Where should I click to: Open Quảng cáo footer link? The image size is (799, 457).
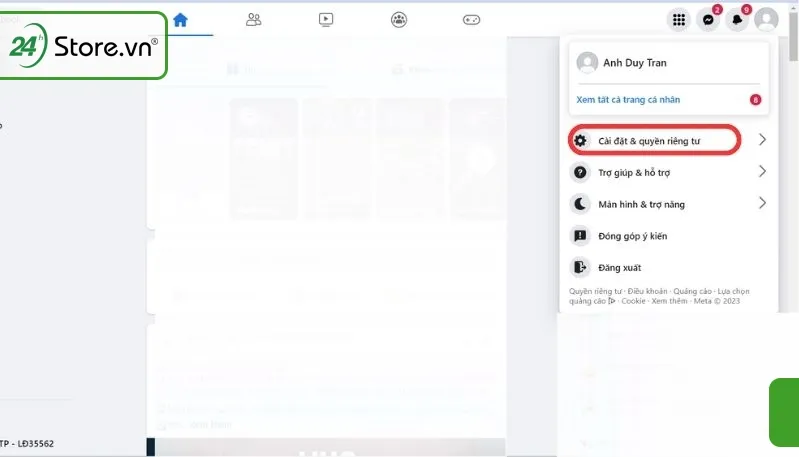[693, 291]
